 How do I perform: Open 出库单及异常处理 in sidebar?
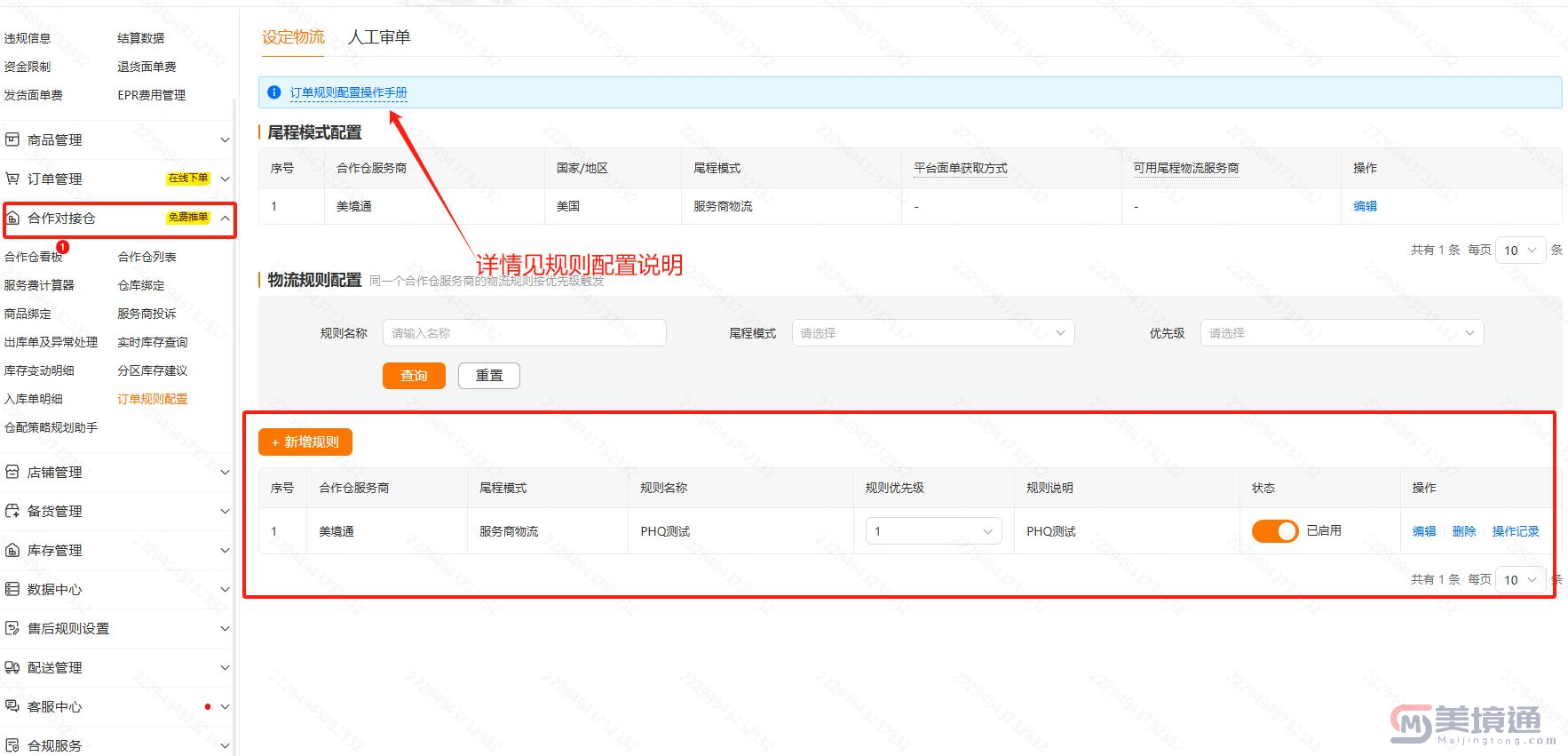[51, 342]
